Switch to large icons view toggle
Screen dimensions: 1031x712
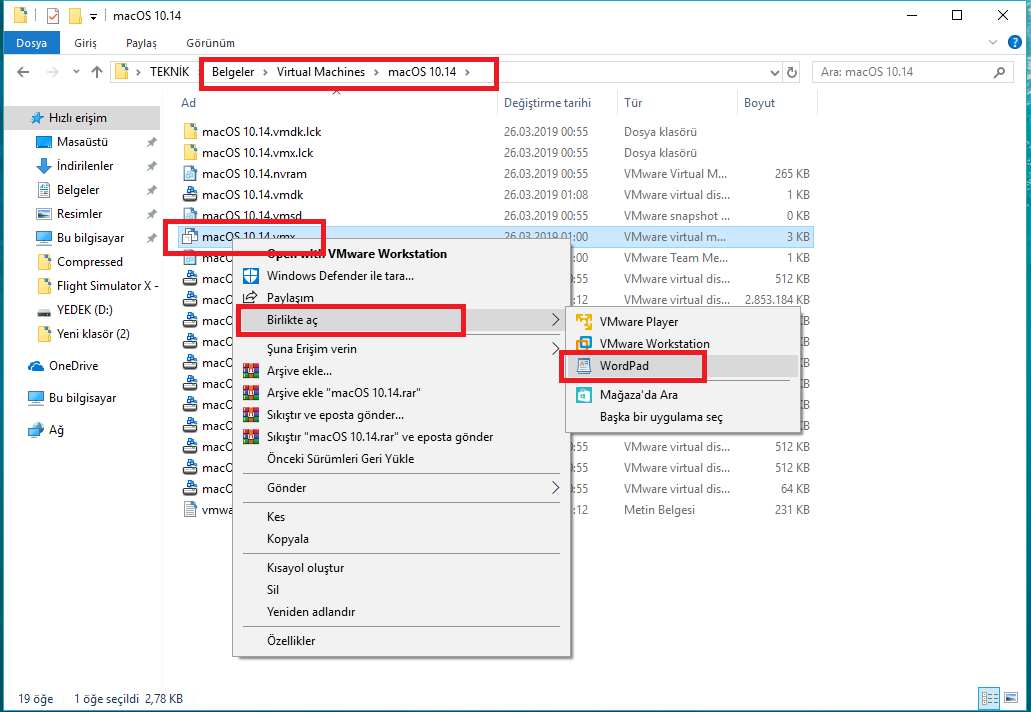[x=1008, y=698]
